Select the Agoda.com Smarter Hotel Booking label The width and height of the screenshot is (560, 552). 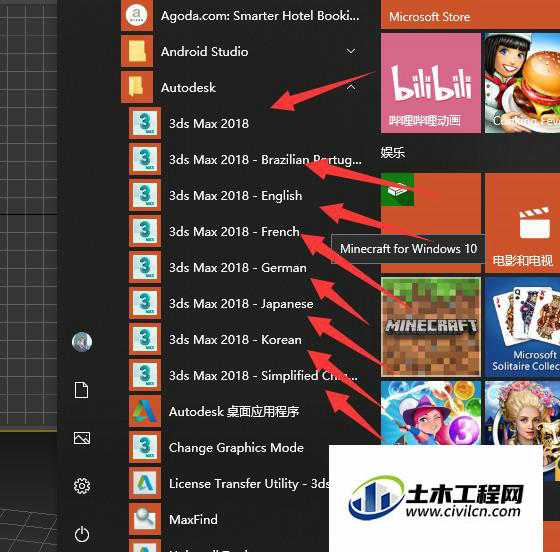(260, 15)
